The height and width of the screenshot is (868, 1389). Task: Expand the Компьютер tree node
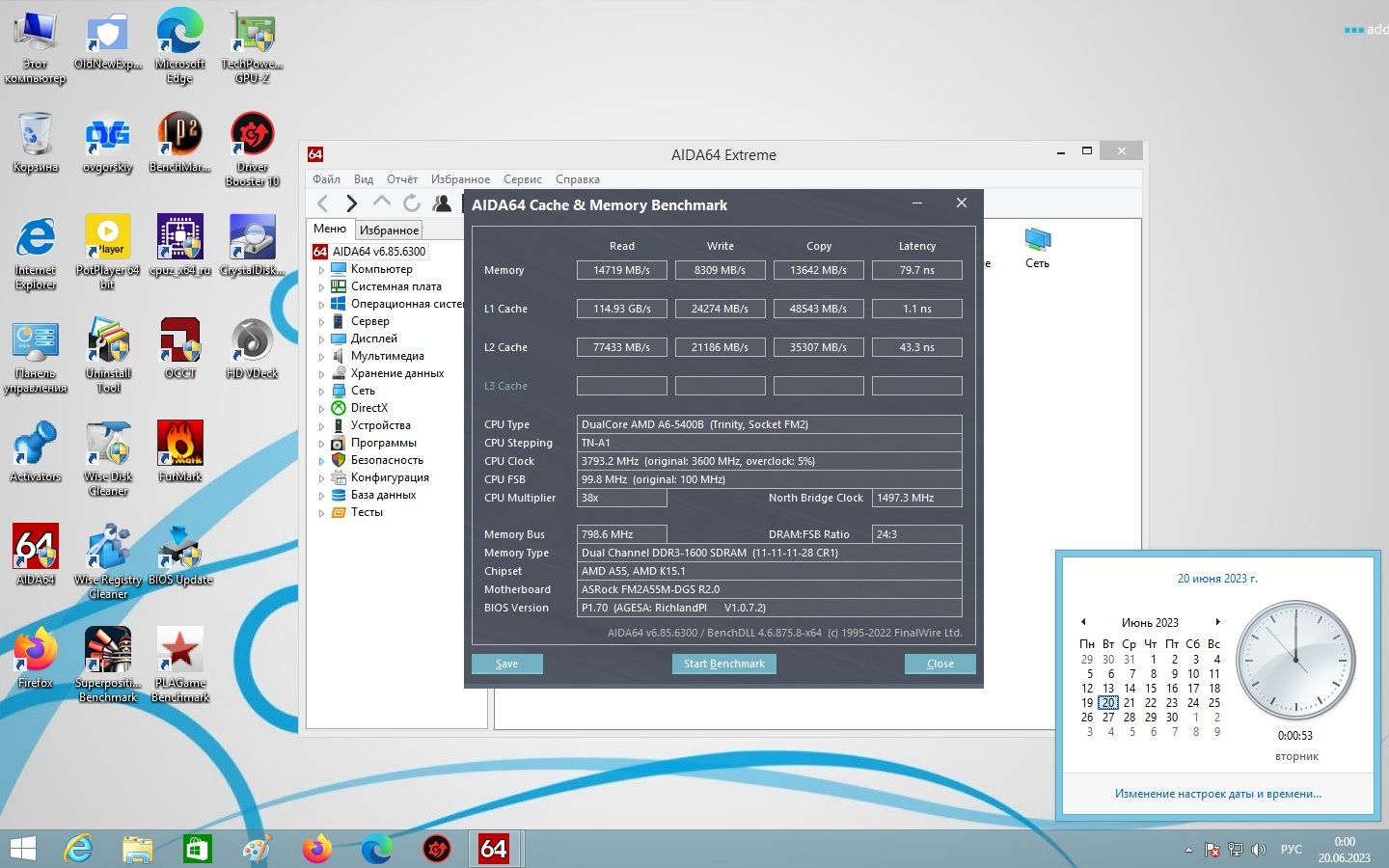321,270
